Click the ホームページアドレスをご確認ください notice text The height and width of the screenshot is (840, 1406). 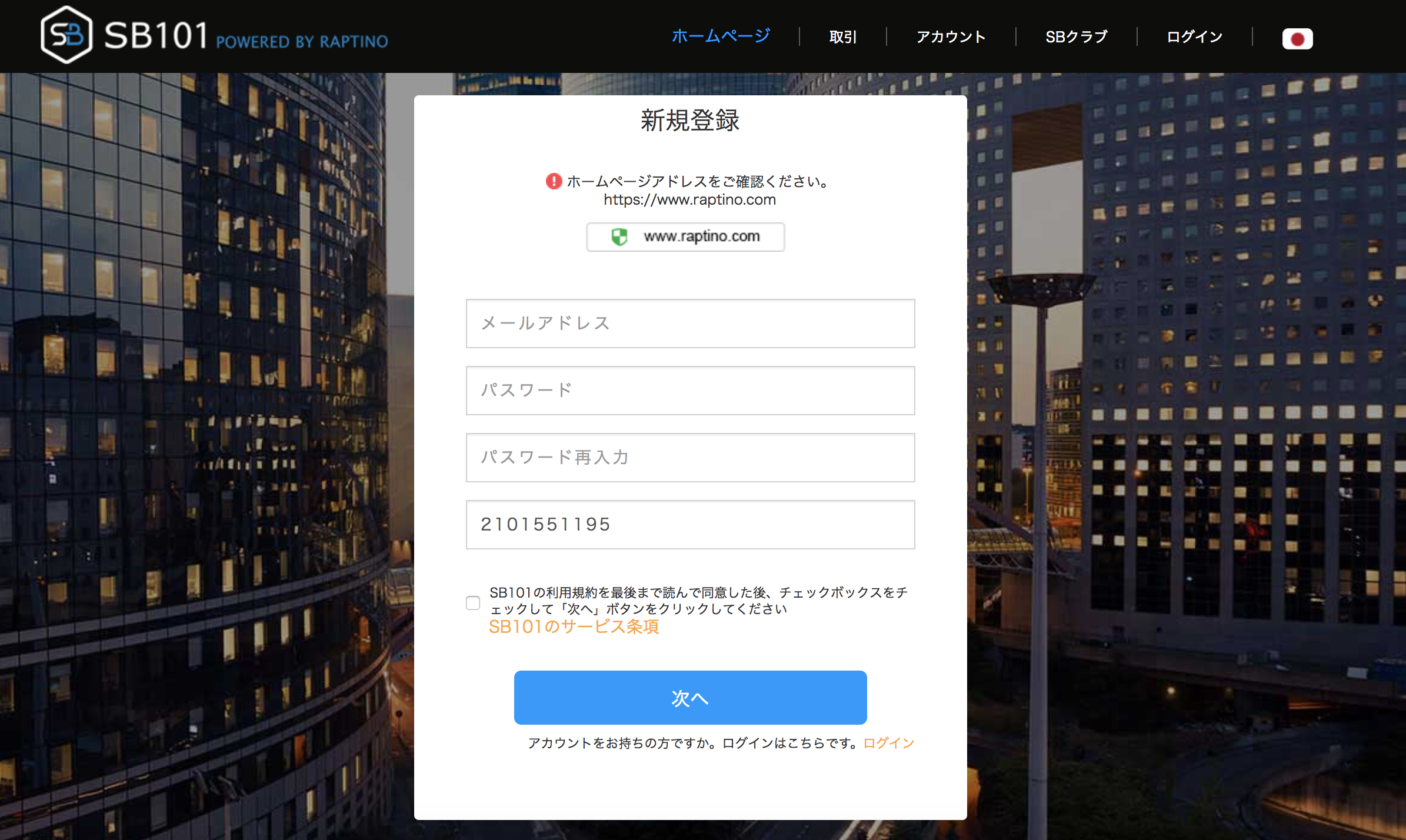698,181
